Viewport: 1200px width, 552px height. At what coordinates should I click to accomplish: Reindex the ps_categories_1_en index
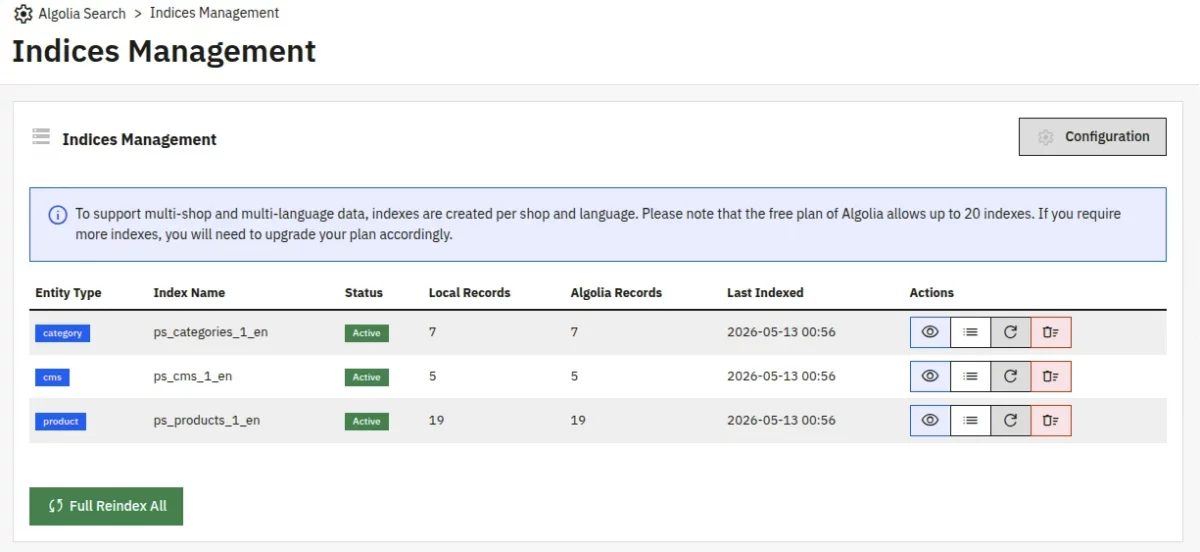(x=1010, y=332)
